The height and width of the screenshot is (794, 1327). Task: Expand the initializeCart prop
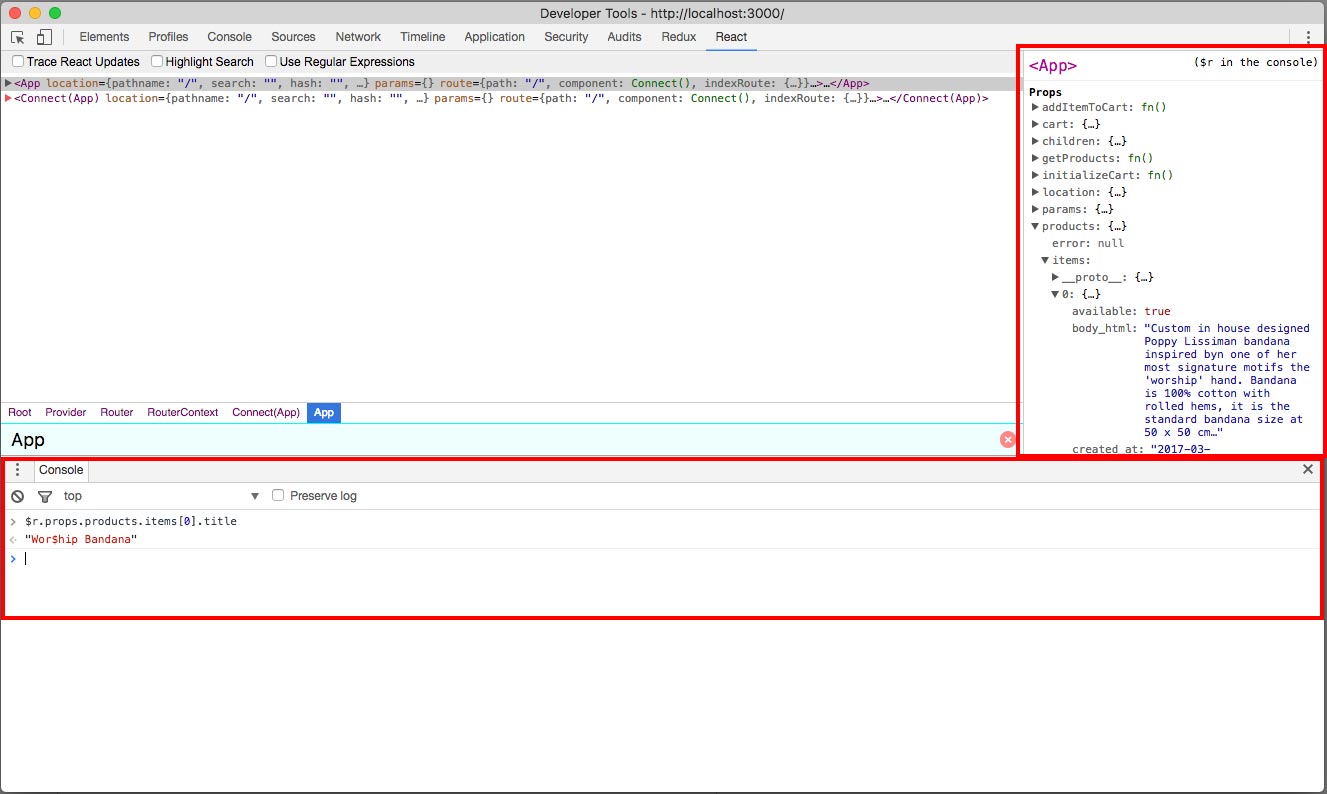click(x=1035, y=175)
